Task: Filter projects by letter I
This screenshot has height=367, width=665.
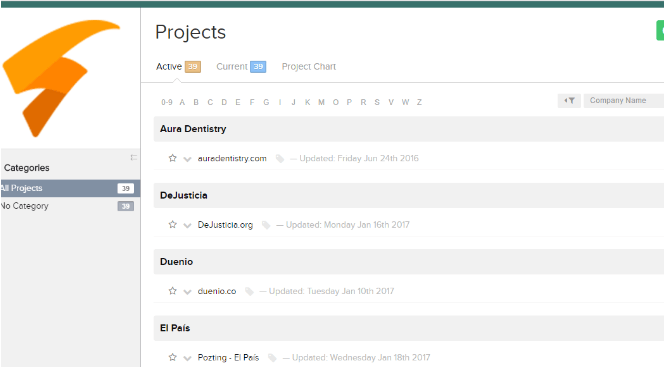Action: [280, 102]
